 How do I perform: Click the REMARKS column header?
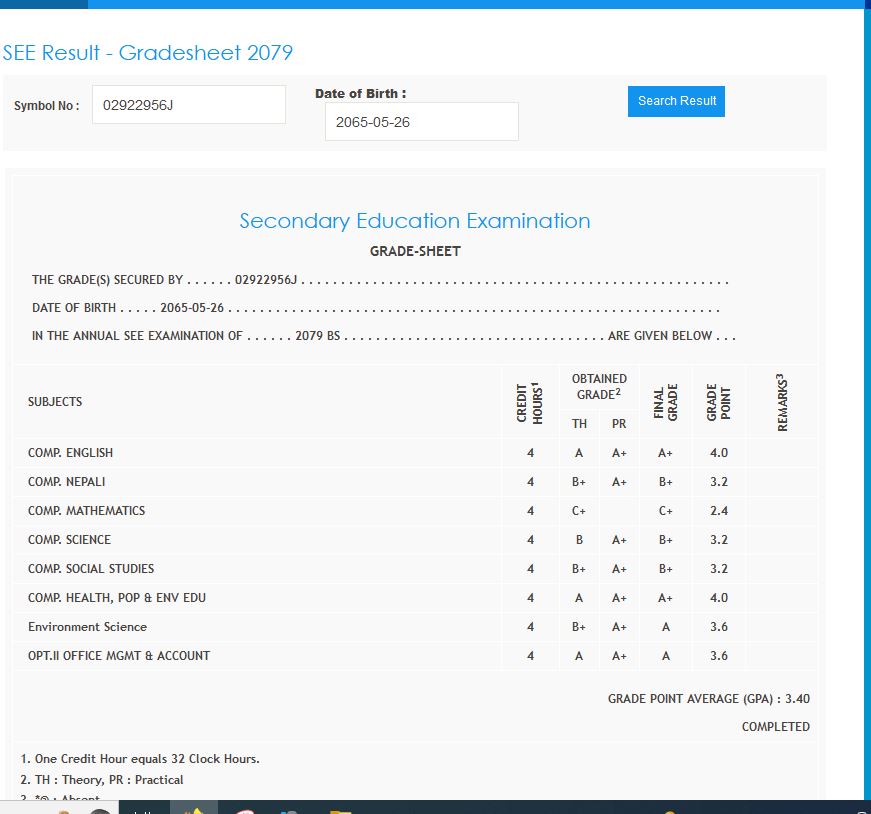click(782, 402)
